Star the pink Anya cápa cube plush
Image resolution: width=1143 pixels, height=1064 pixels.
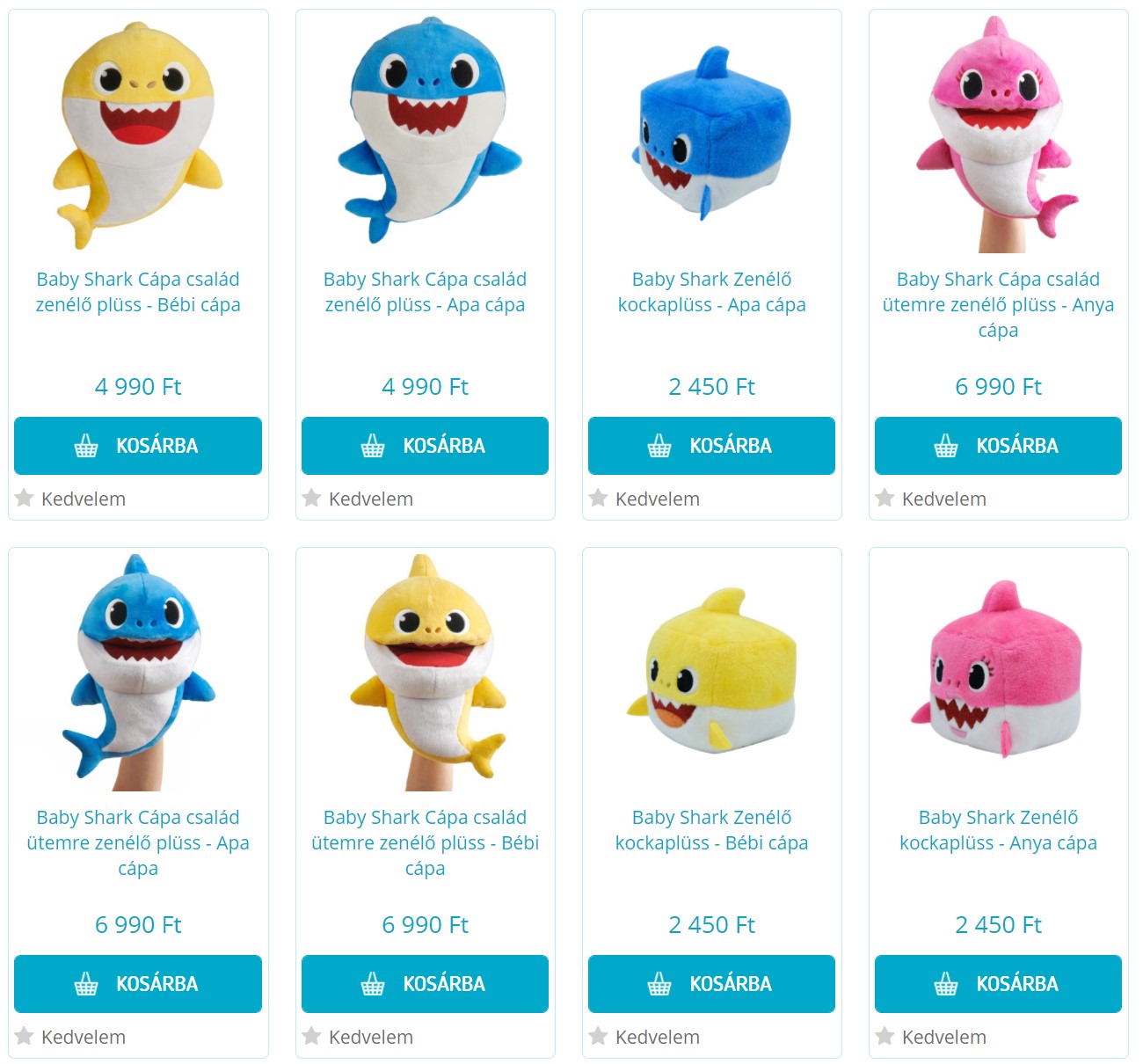[885, 1037]
